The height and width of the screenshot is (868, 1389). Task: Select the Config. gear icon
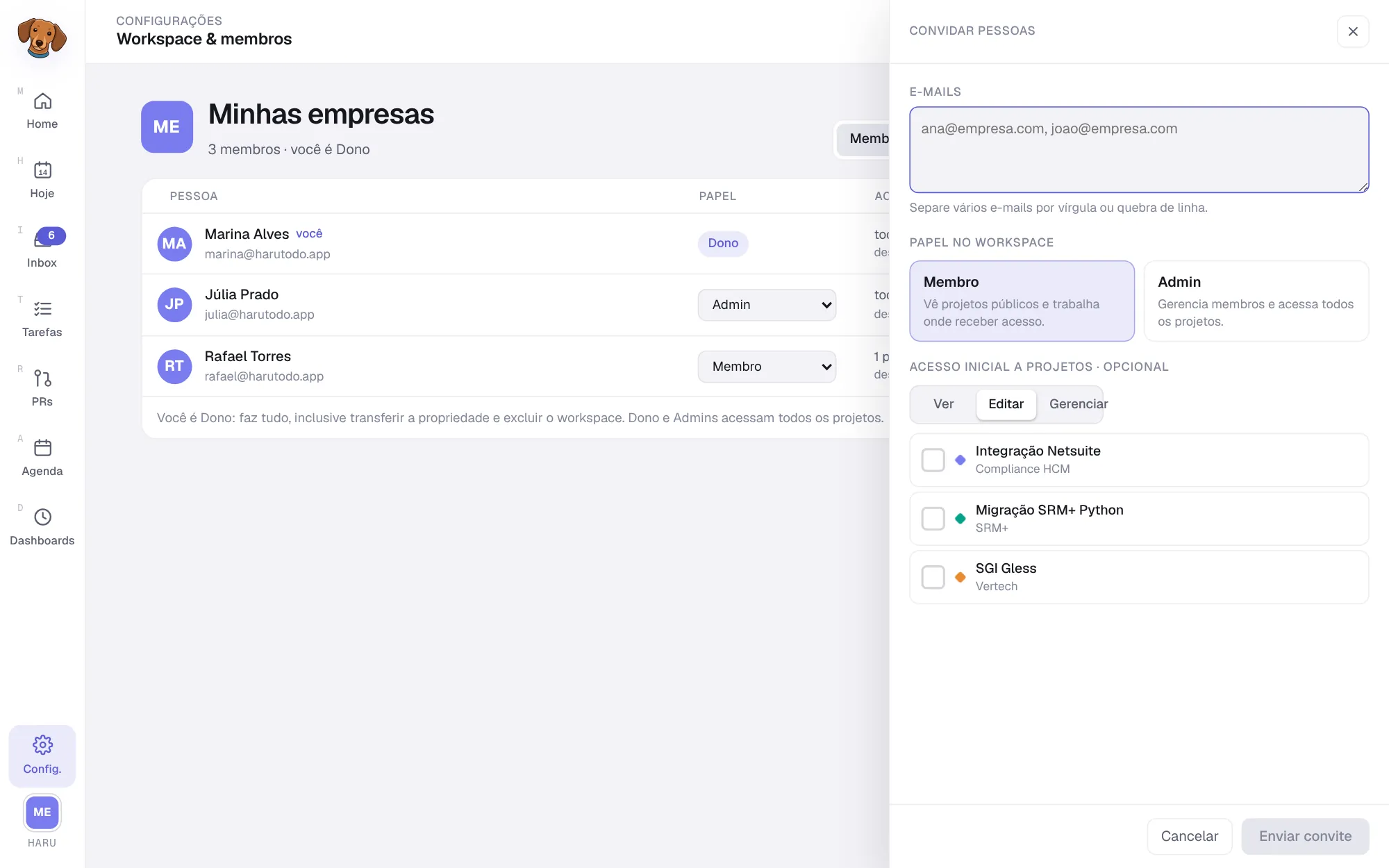pos(42,756)
